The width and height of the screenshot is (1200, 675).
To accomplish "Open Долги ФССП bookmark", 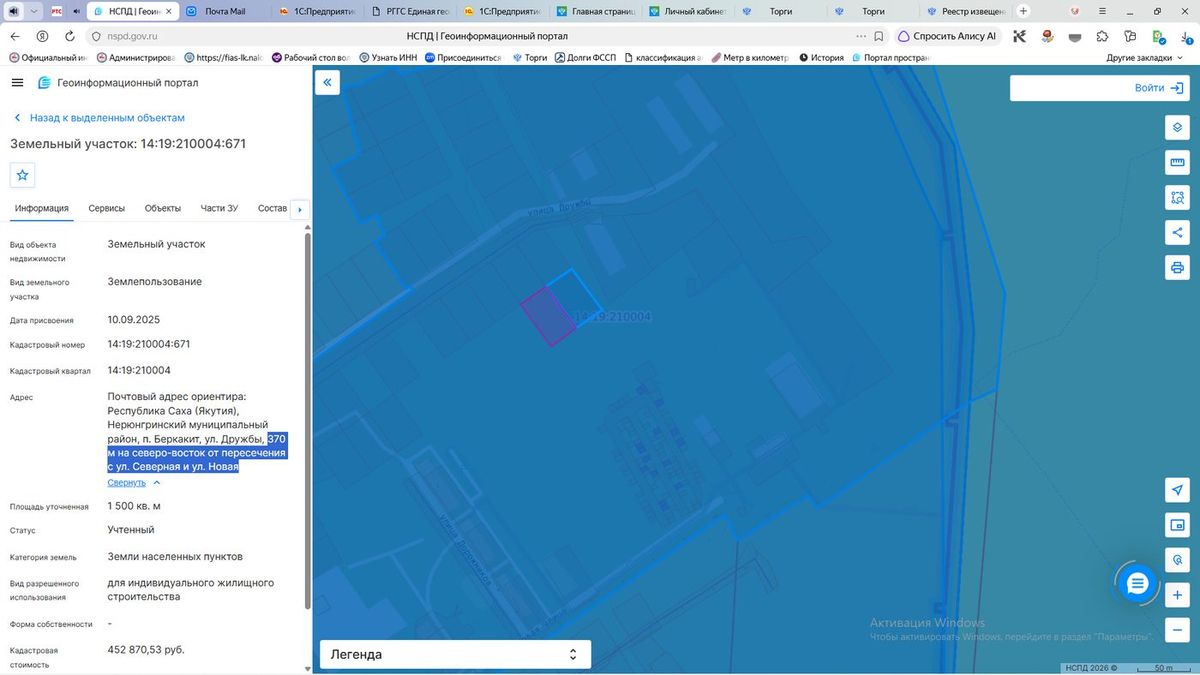I will pyautogui.click(x=585, y=58).
